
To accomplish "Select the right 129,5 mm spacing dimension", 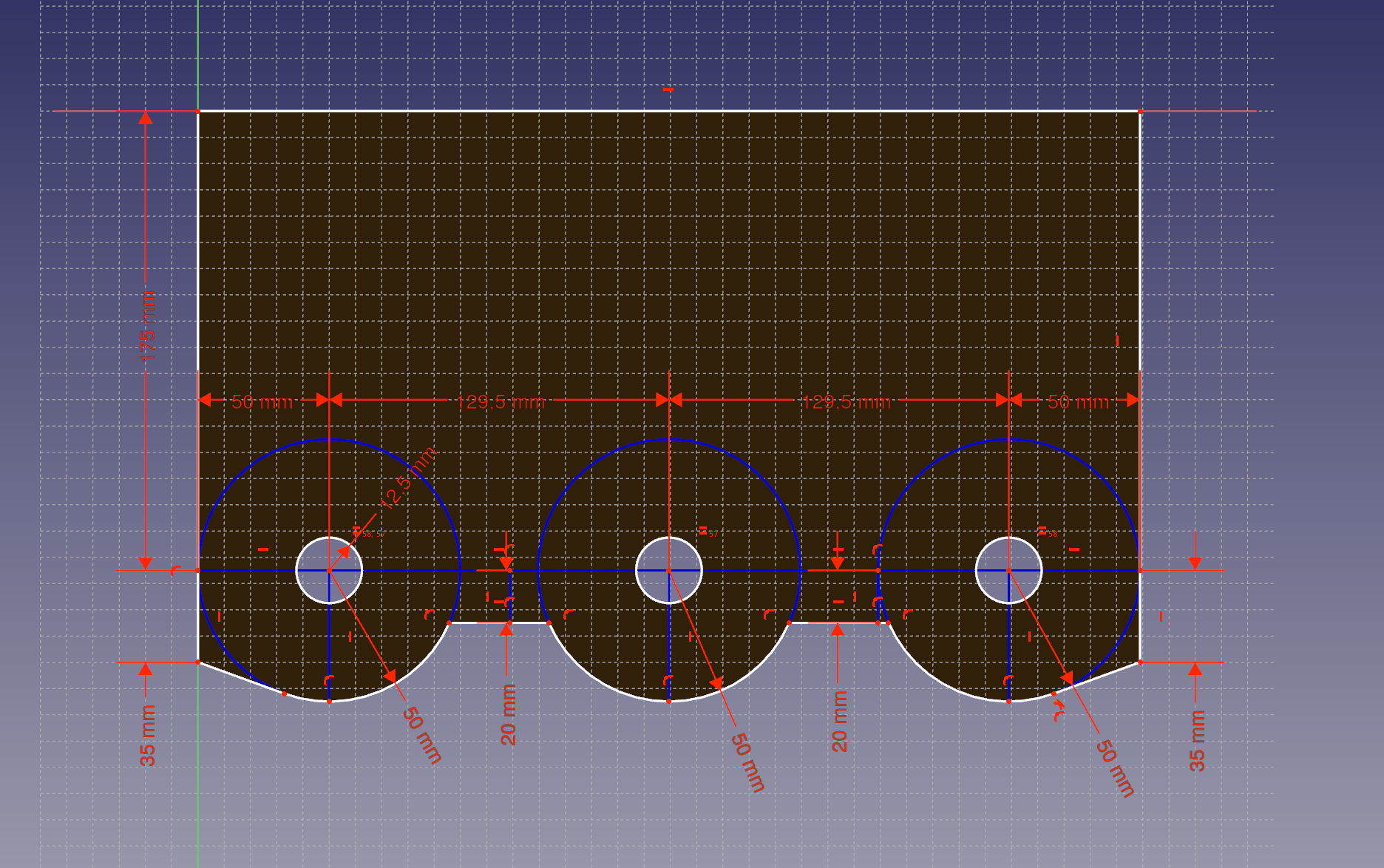I will [x=847, y=402].
